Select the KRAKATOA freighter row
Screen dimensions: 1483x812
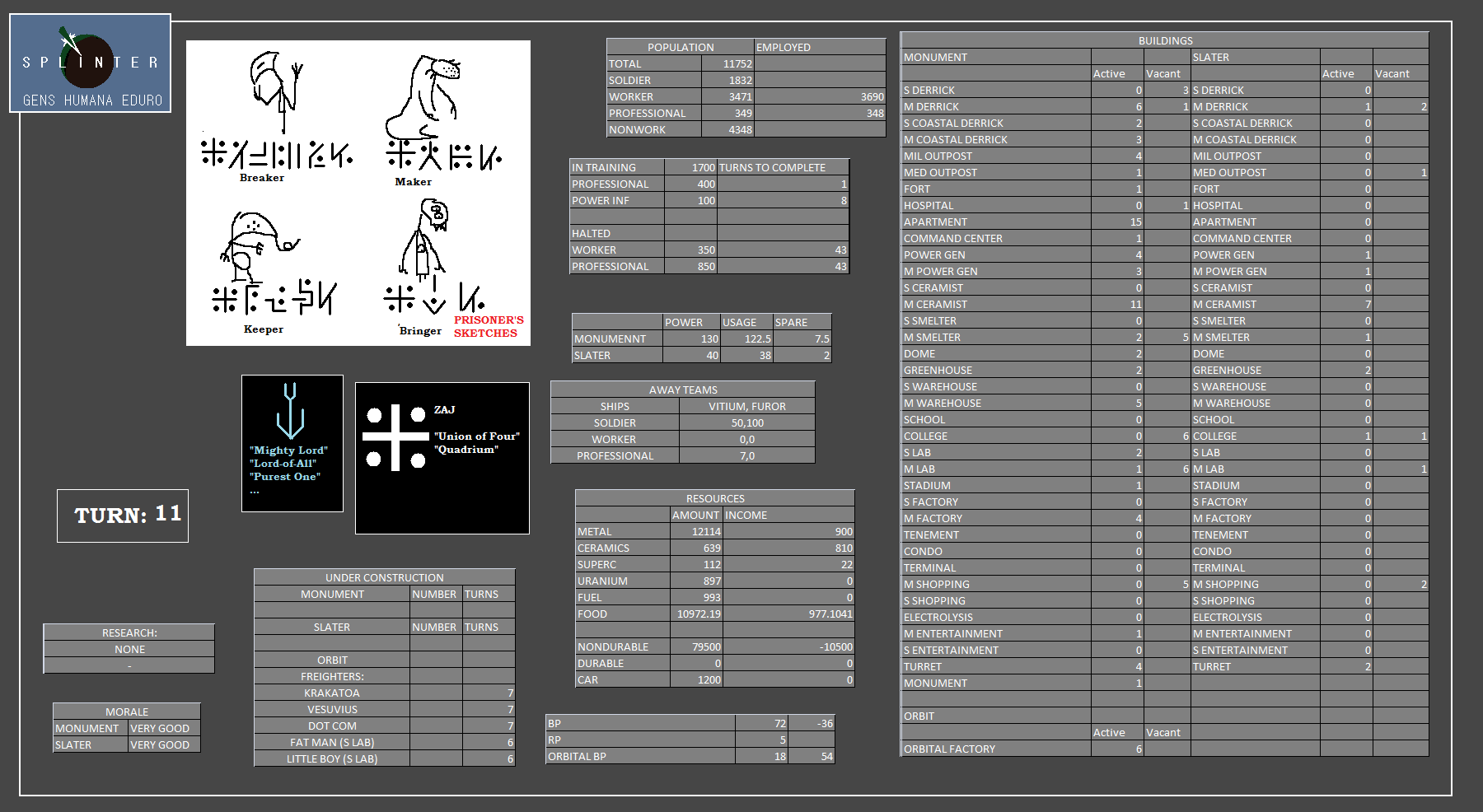332,693
